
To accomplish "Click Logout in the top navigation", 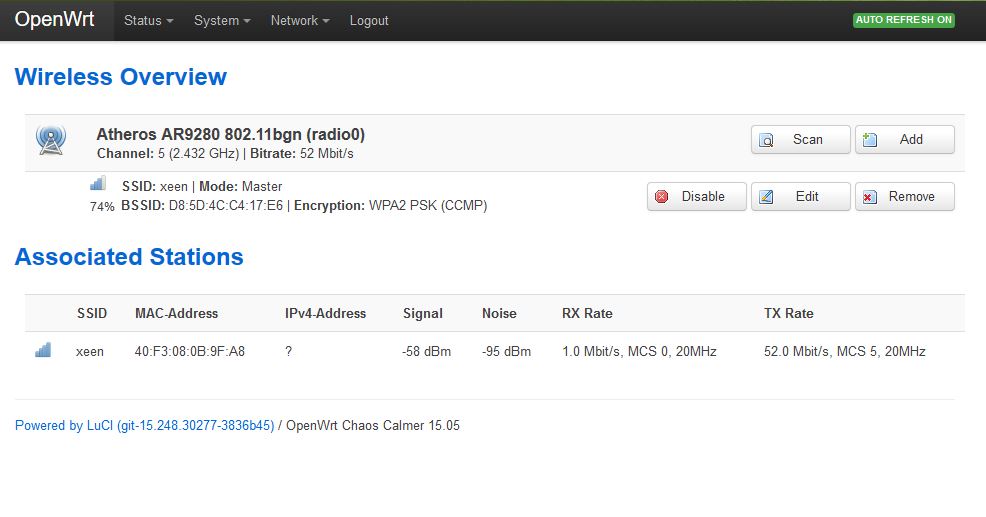I will pyautogui.click(x=369, y=21).
